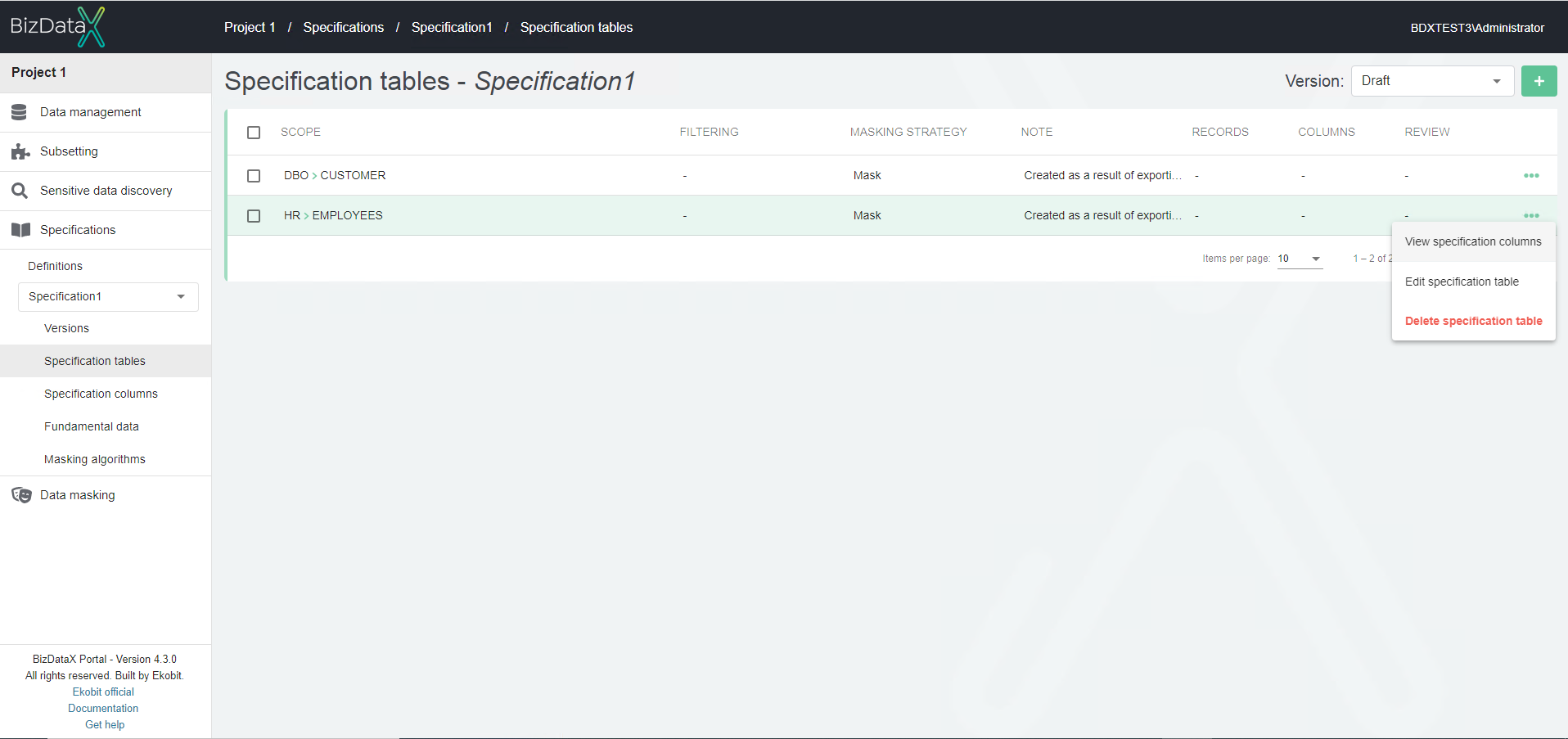Click the Mask strategy in EMPLOYEES row
Image resolution: width=1568 pixels, height=739 pixels.
point(867,215)
